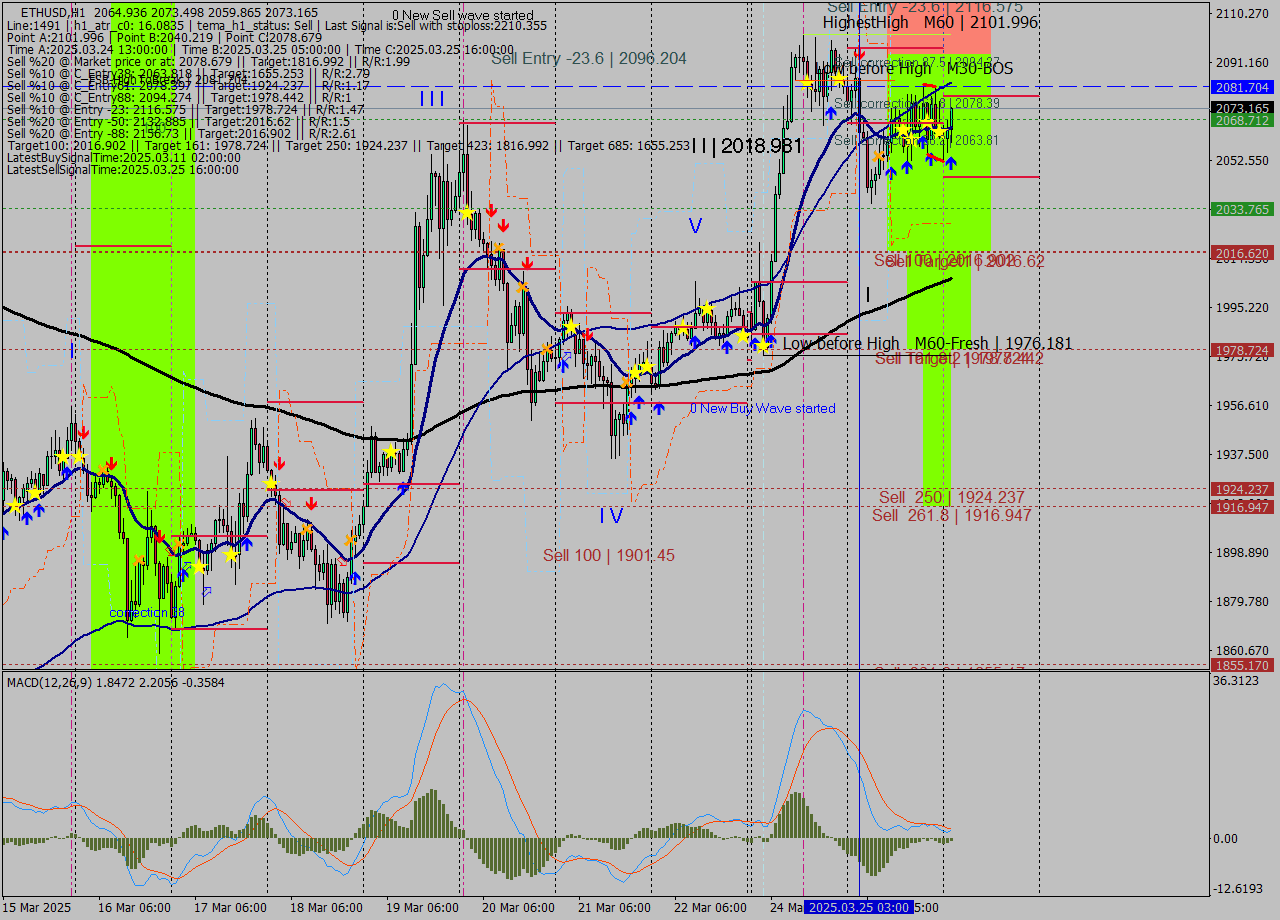This screenshot has height=920, width=1280.
Task: Click the salmon red zone at top right
Action: coord(966,28)
